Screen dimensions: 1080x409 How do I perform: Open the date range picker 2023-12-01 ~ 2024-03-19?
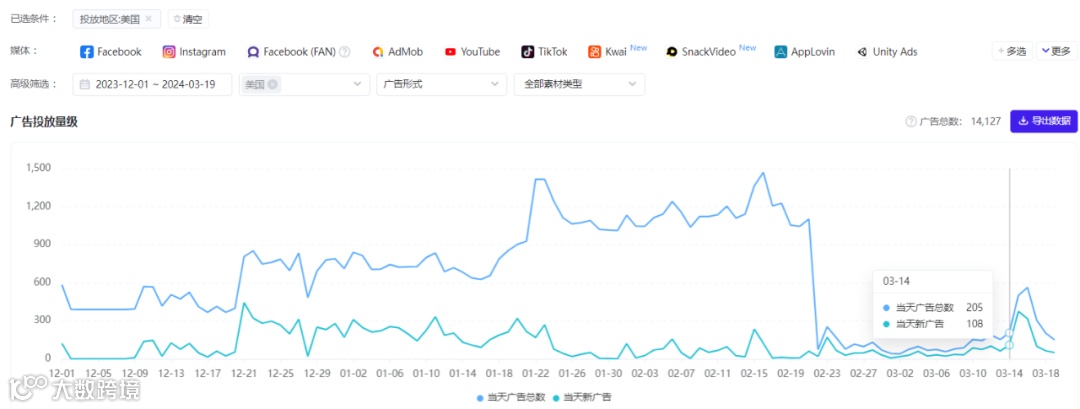pyautogui.click(x=152, y=84)
